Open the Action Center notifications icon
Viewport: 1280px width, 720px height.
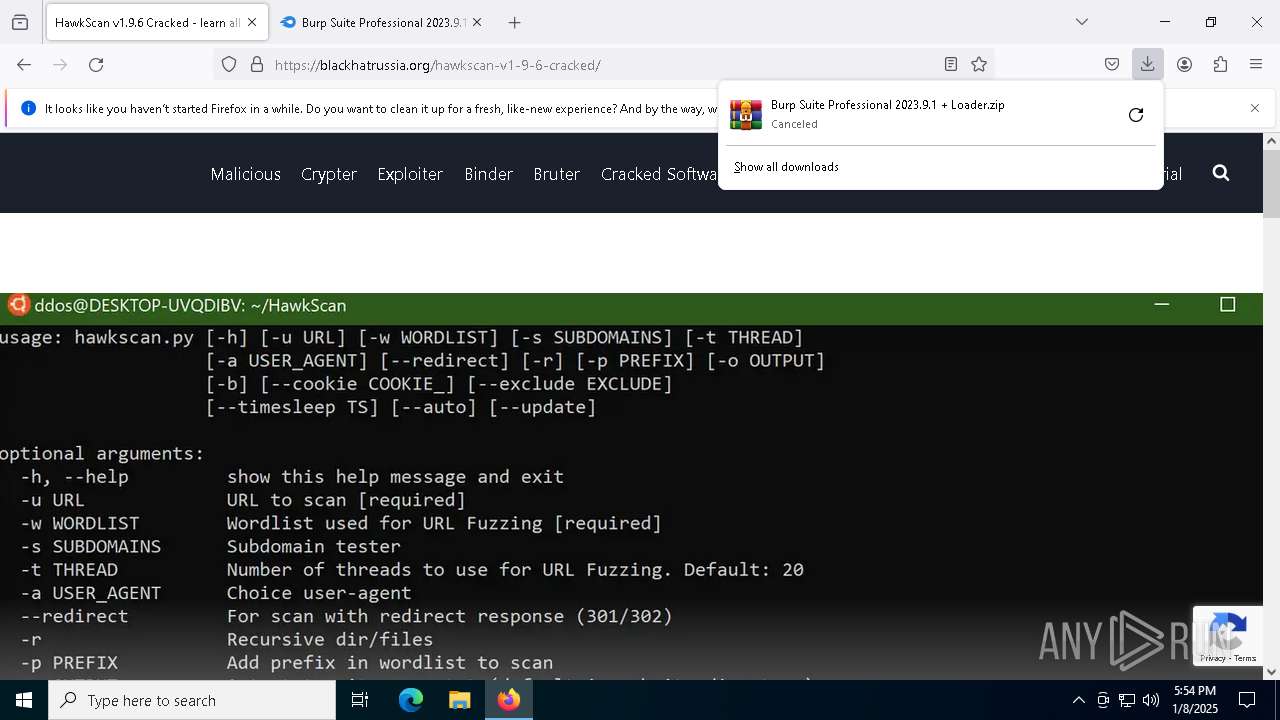click(x=1247, y=700)
